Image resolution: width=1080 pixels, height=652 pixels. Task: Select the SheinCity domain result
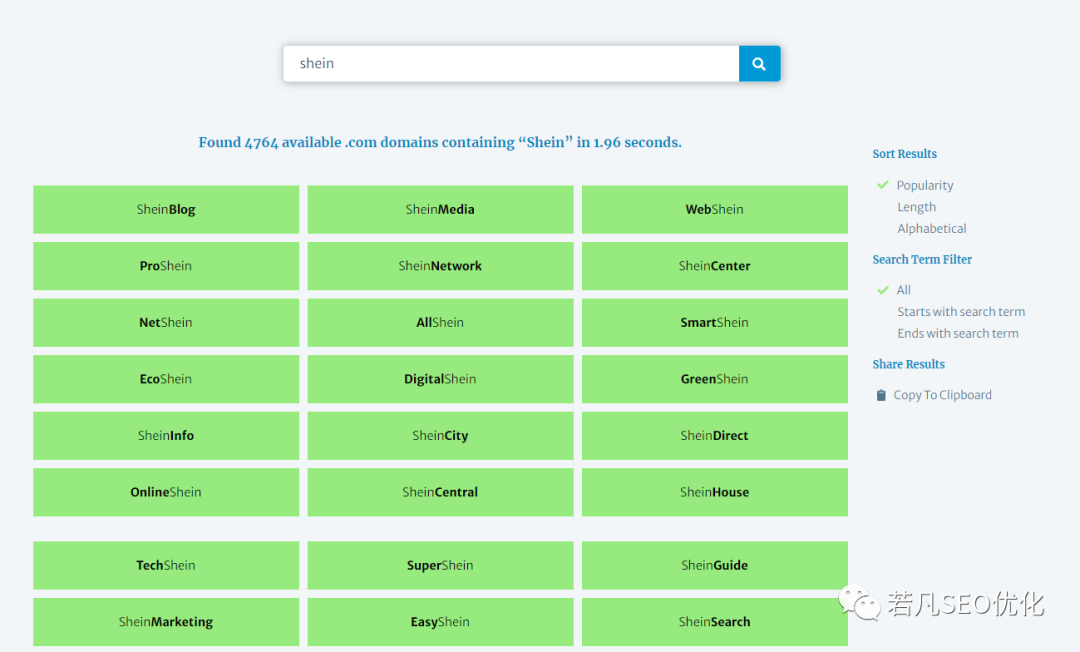pos(440,436)
